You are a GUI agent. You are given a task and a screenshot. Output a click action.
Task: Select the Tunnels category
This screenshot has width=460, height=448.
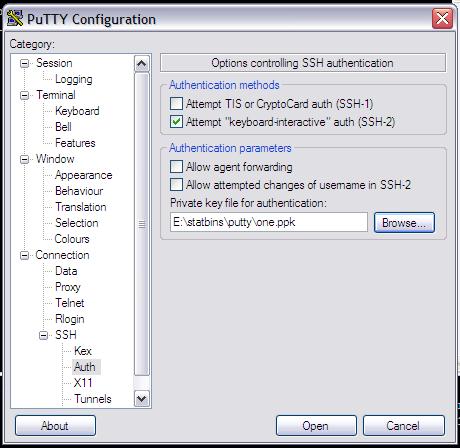[x=93, y=399]
